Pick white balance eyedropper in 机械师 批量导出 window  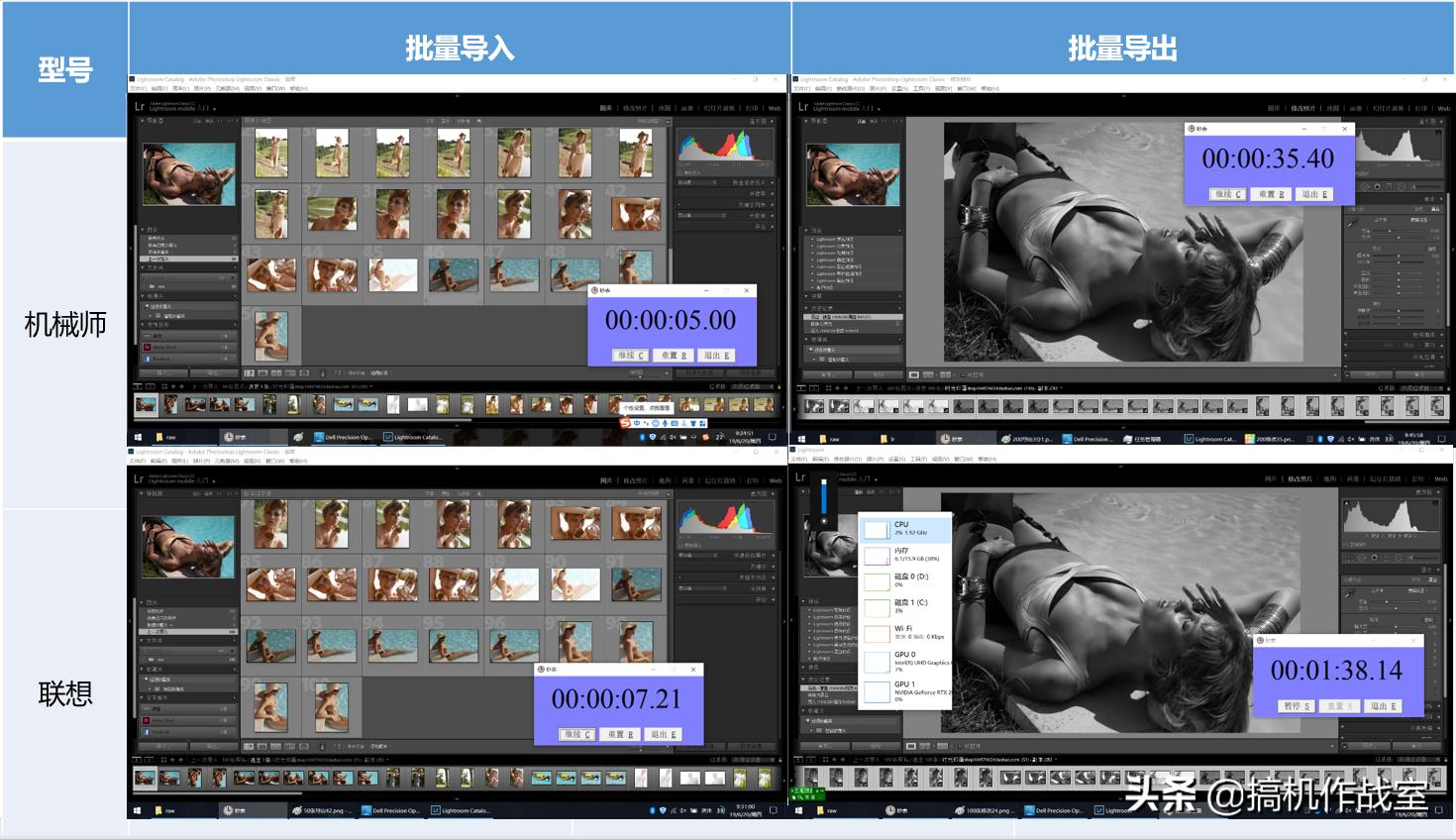click(1352, 224)
